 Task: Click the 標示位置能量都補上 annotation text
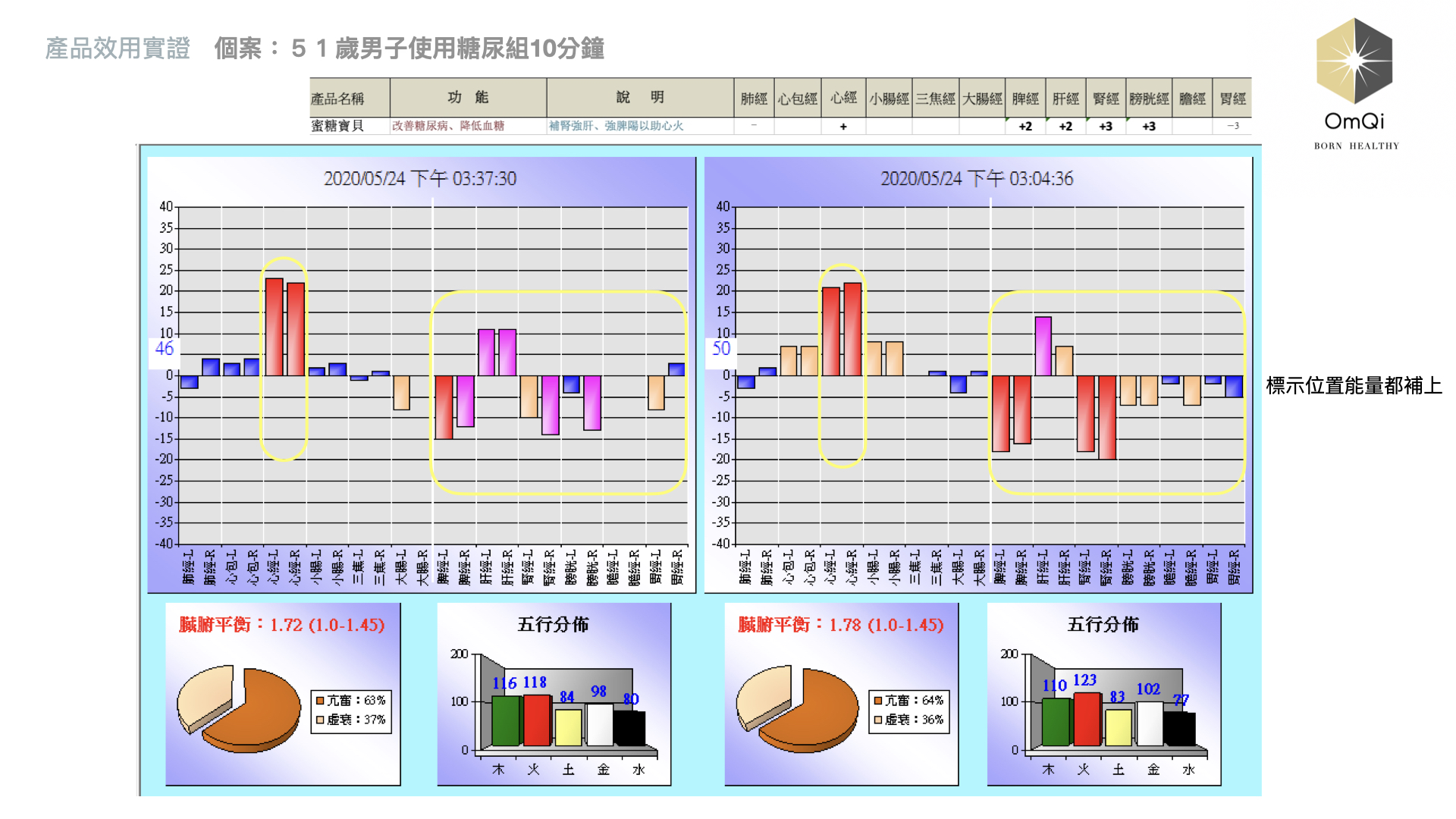(x=1354, y=386)
